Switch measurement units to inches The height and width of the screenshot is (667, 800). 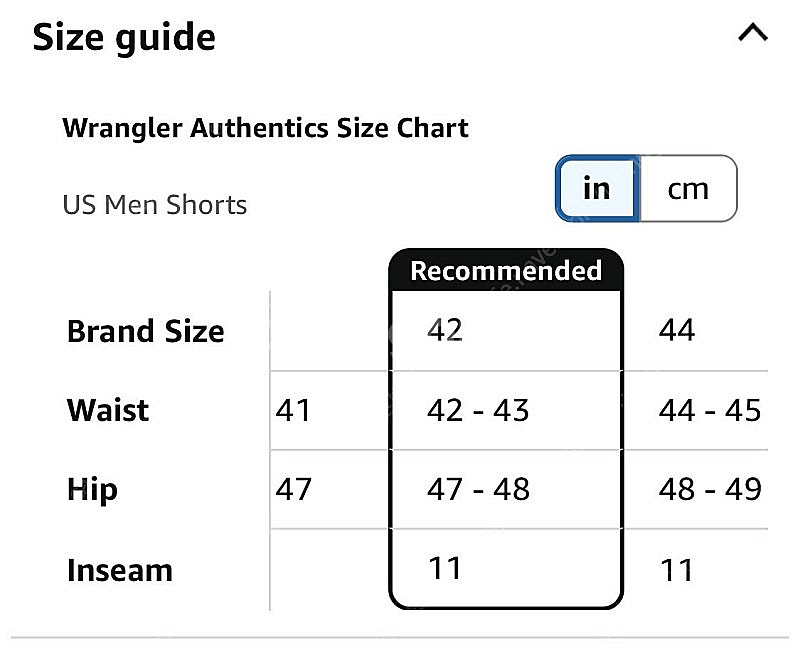point(596,188)
